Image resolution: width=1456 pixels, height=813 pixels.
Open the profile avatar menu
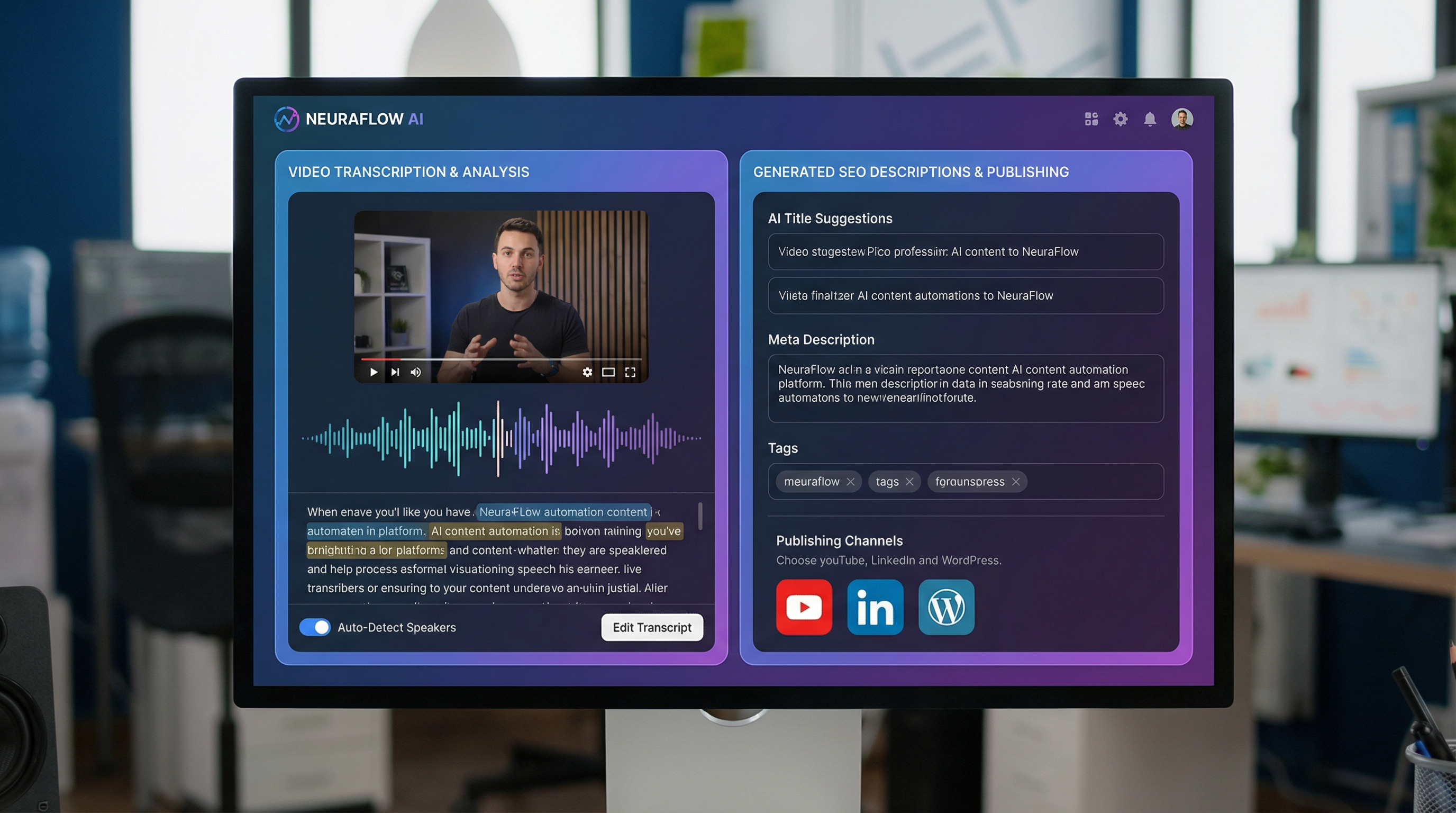(1182, 119)
